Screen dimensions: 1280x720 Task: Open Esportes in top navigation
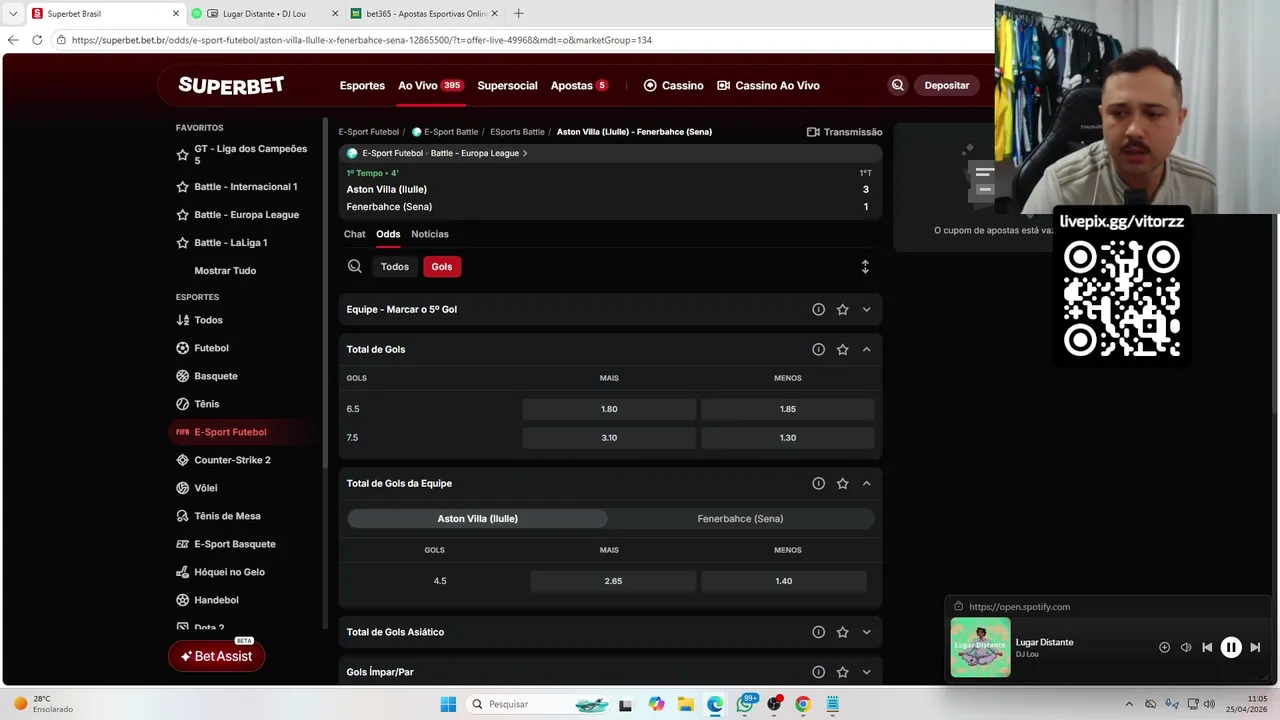[362, 85]
